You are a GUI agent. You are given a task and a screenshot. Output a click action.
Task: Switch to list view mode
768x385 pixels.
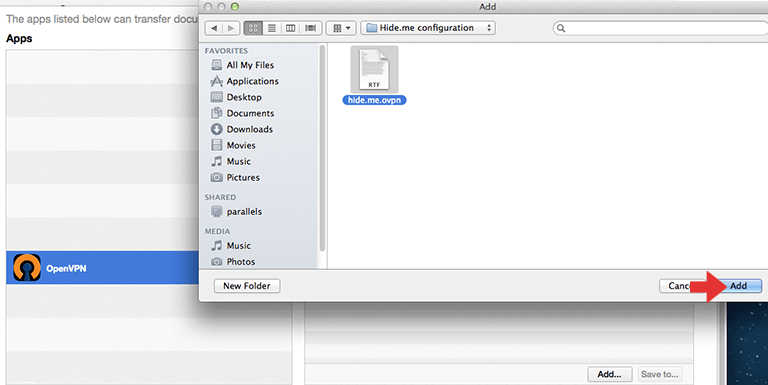[272, 28]
